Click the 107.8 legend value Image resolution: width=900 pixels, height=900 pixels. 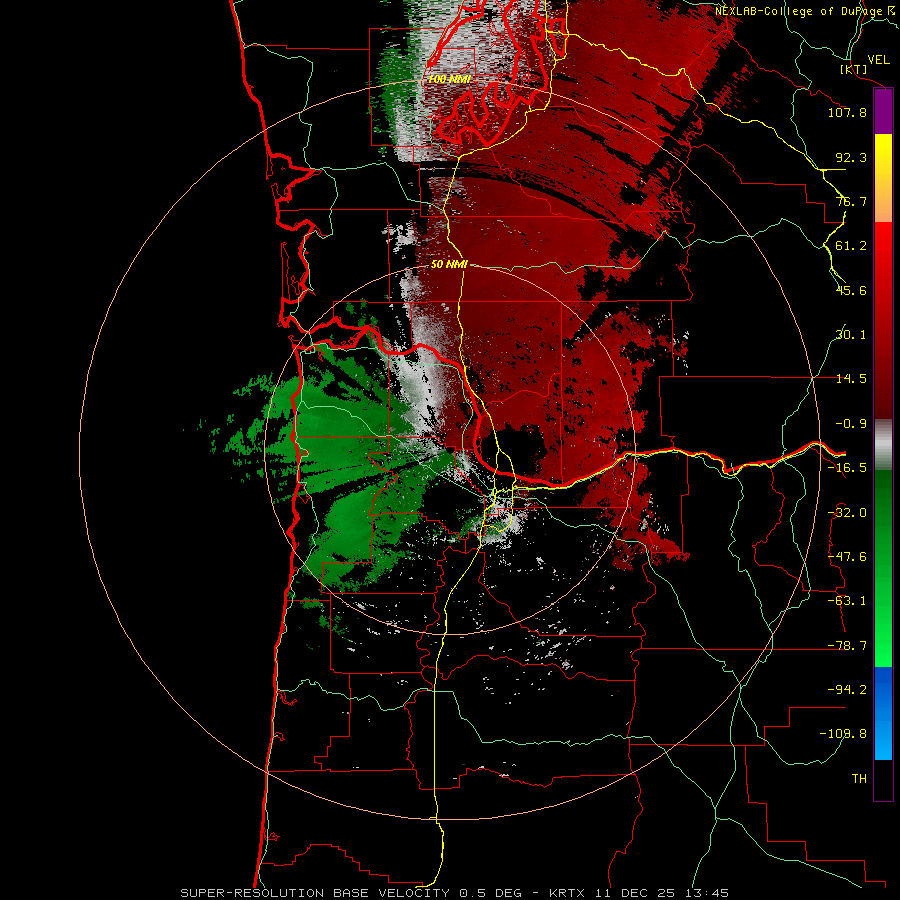pos(847,112)
